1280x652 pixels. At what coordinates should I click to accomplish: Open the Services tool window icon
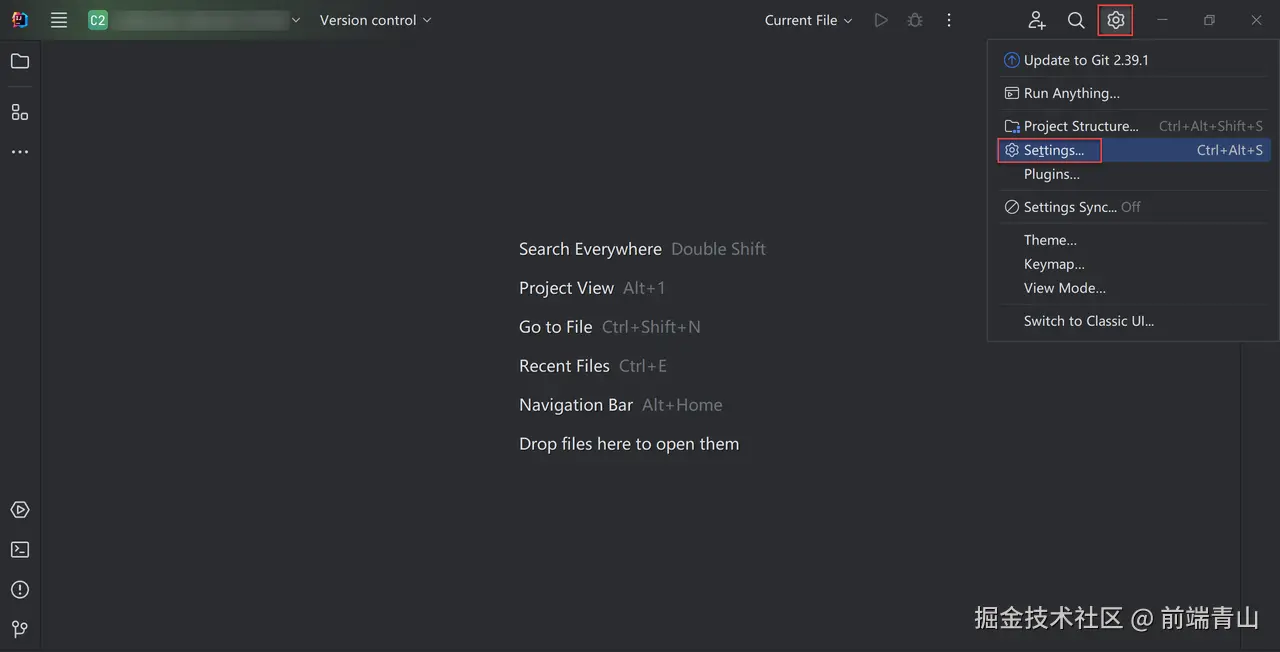point(20,510)
